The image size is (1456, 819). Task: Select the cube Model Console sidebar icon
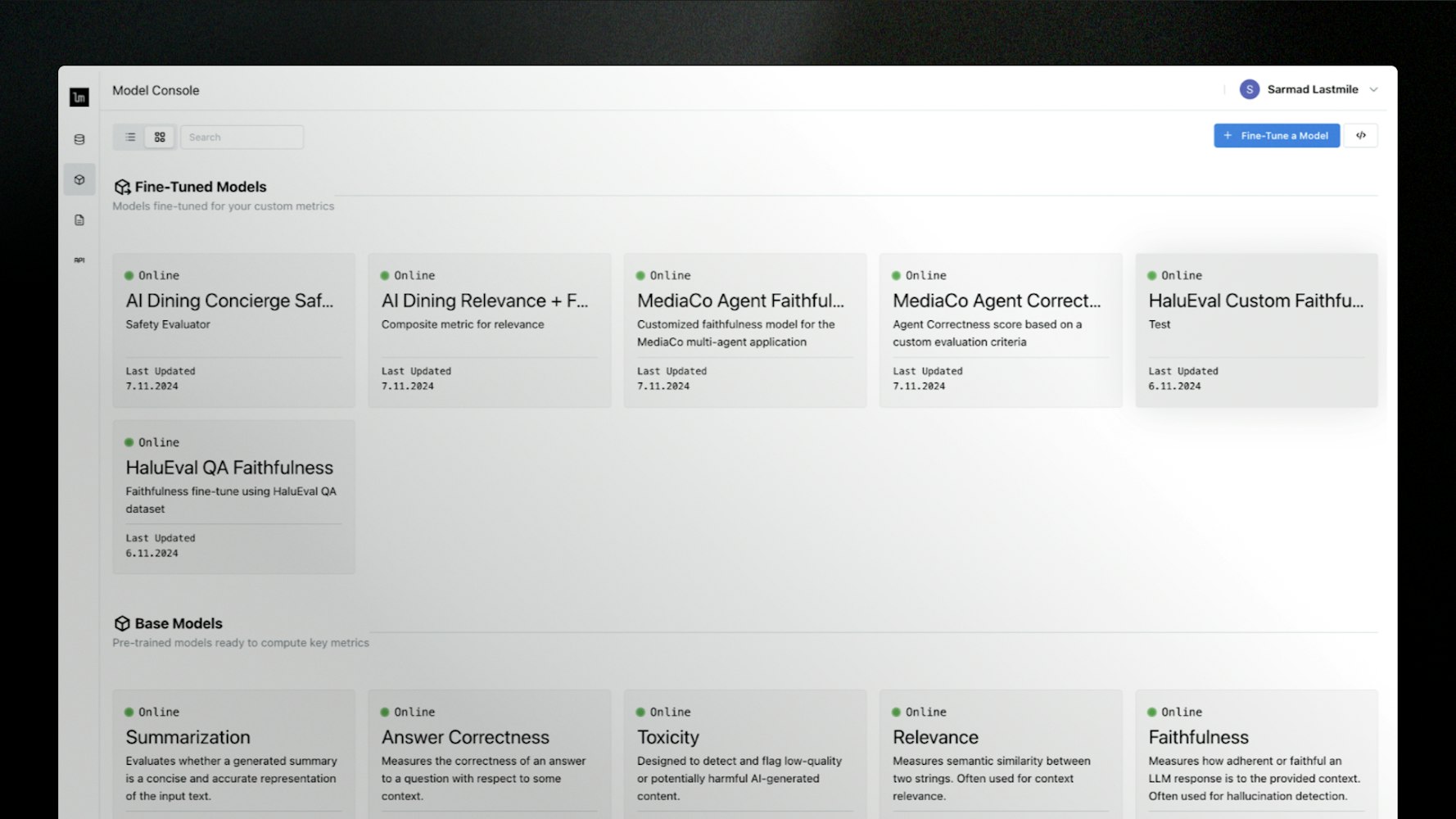(79, 179)
